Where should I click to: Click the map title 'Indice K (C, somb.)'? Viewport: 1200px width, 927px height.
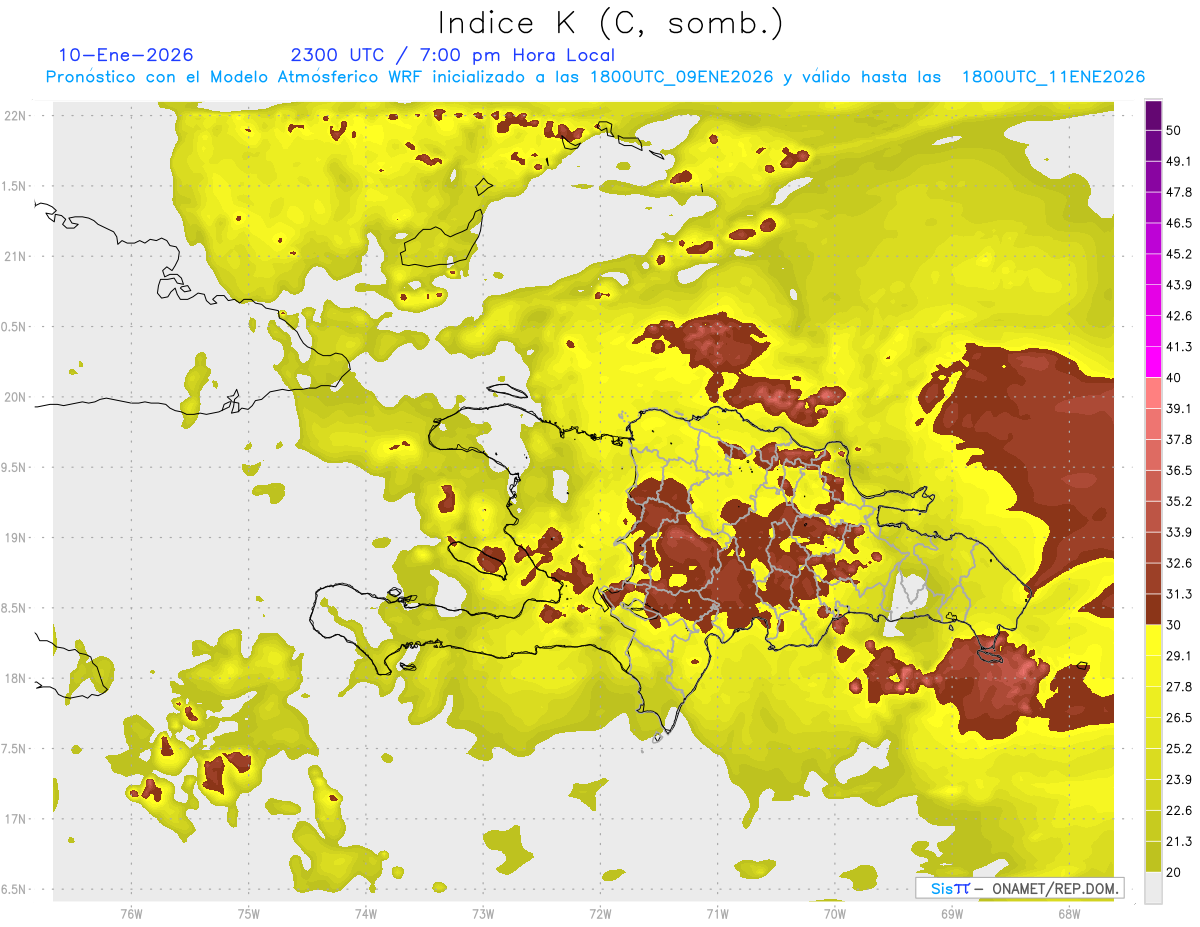(x=610, y=24)
